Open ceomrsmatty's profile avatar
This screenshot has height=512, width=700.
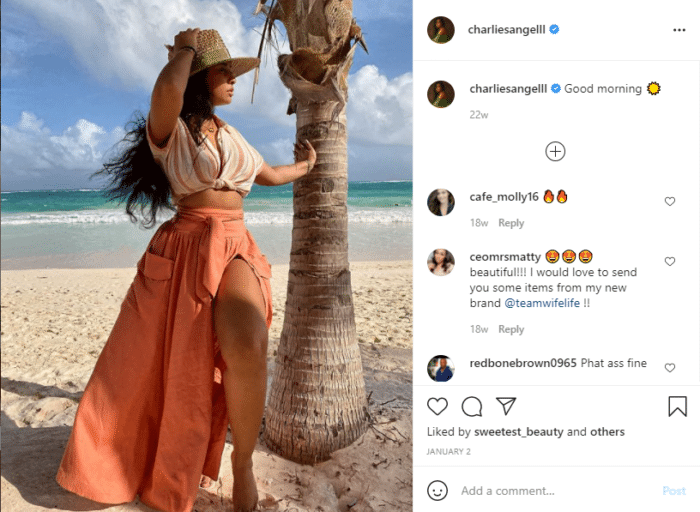tap(441, 262)
